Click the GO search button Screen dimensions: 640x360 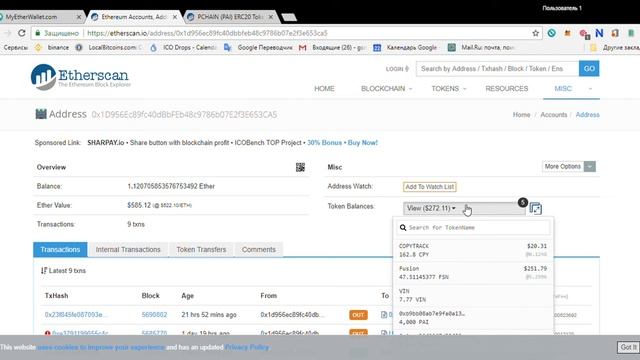point(589,69)
